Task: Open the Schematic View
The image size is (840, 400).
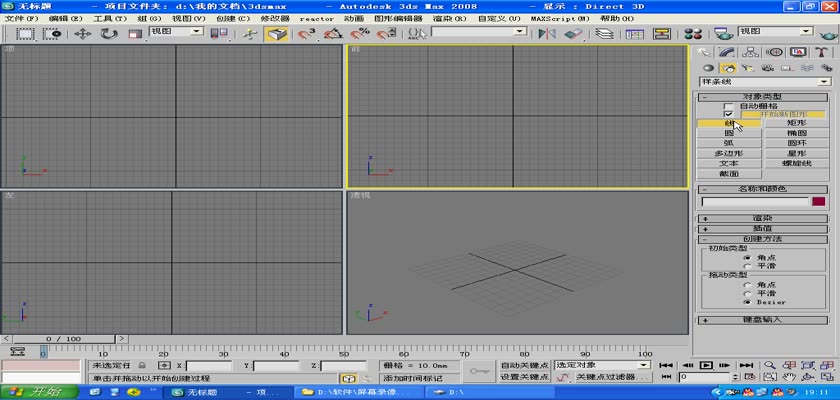Action: point(662,34)
